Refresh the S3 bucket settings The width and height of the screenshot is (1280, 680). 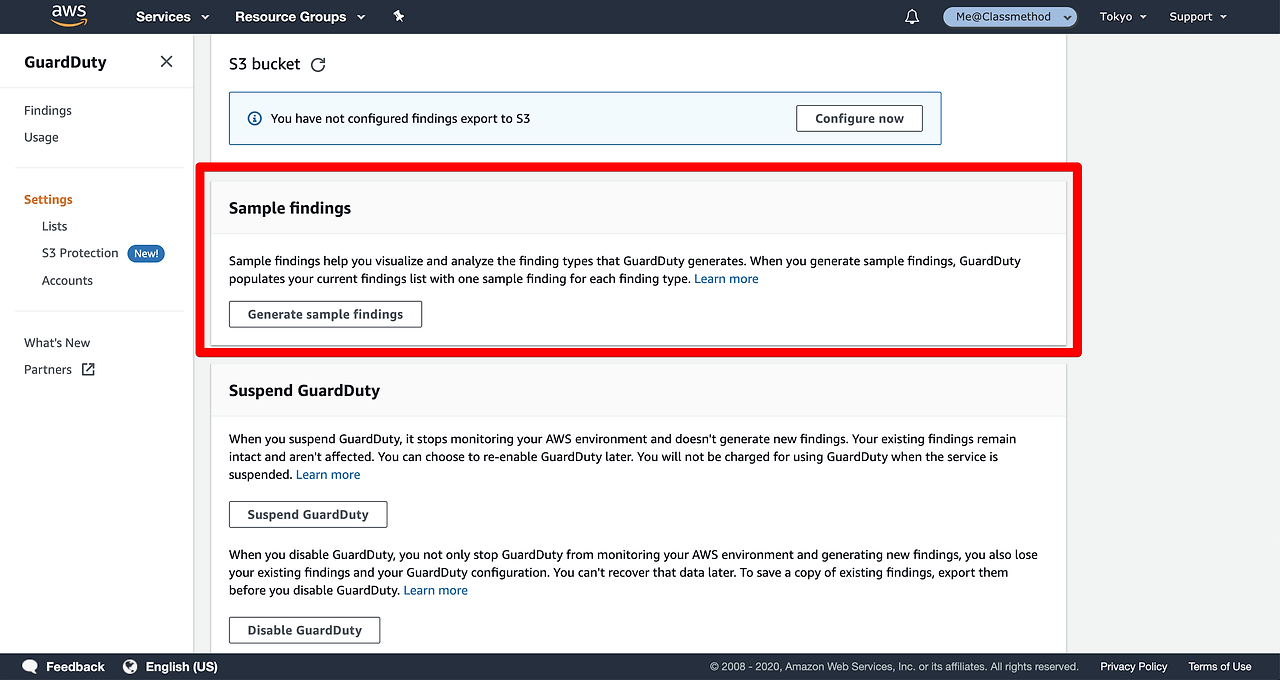point(318,65)
